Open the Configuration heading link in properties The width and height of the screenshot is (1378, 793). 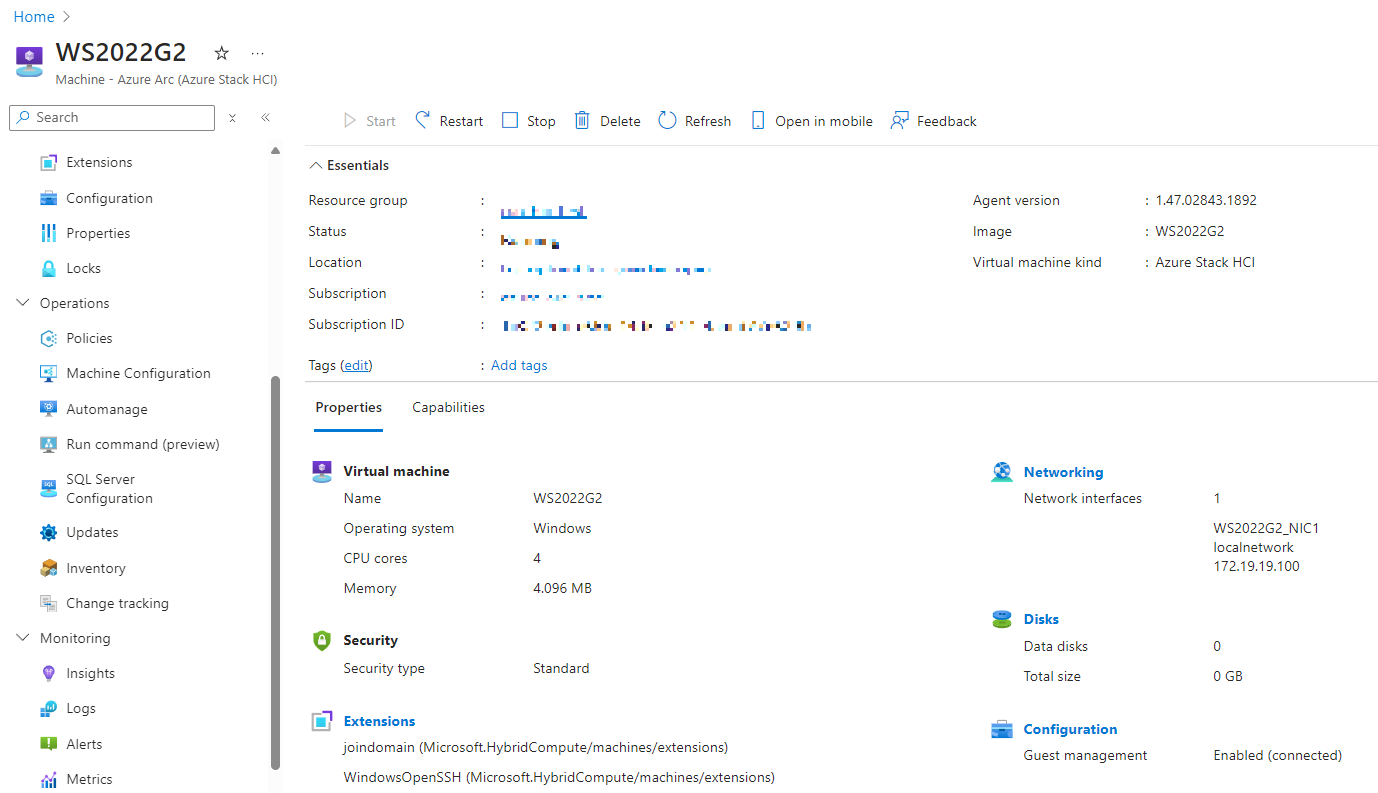pos(1070,729)
